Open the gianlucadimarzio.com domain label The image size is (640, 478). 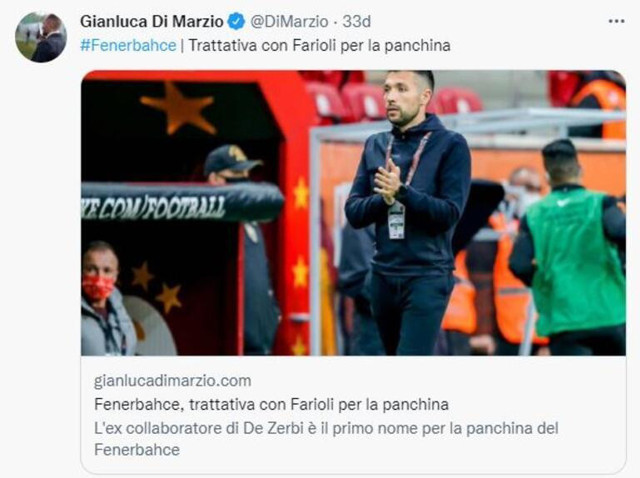(x=173, y=380)
